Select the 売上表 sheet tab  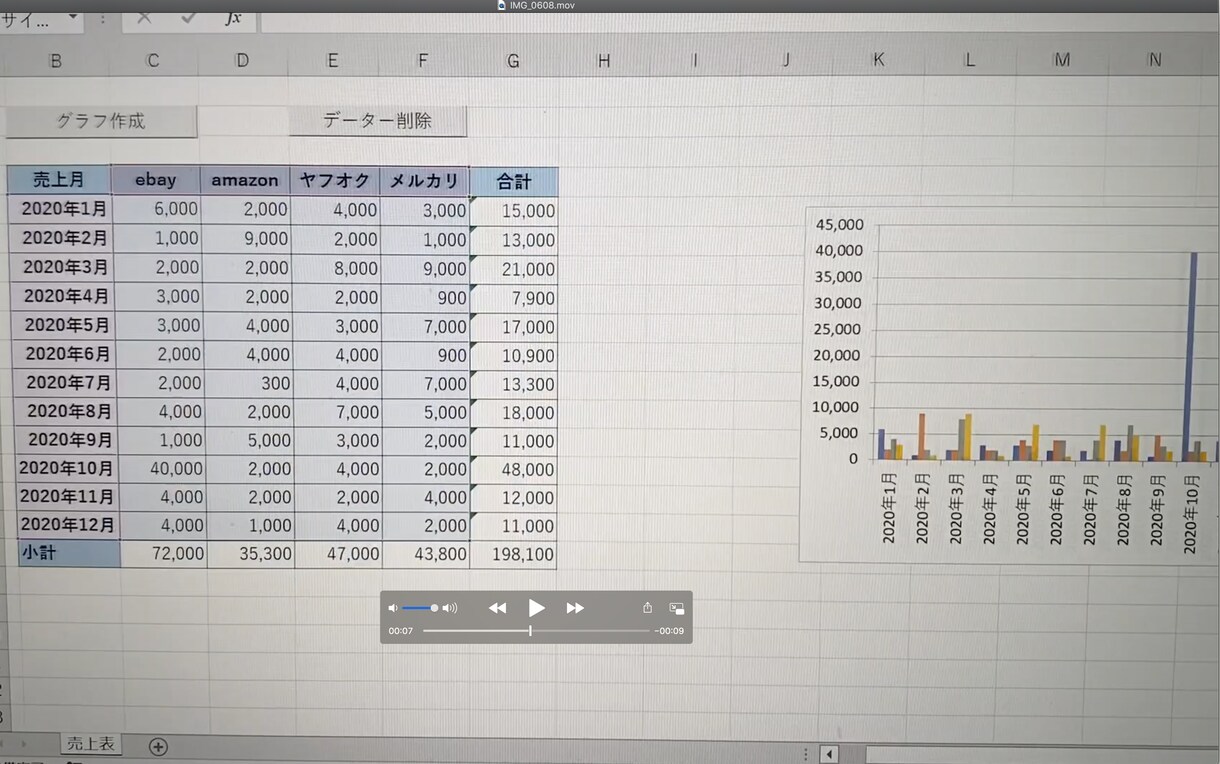(x=91, y=744)
